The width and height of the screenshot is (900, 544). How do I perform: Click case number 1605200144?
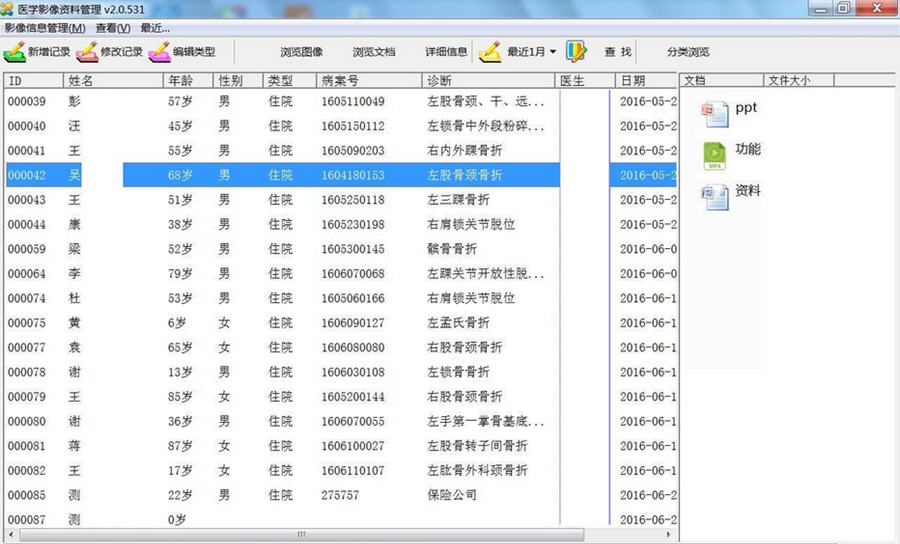coord(353,398)
